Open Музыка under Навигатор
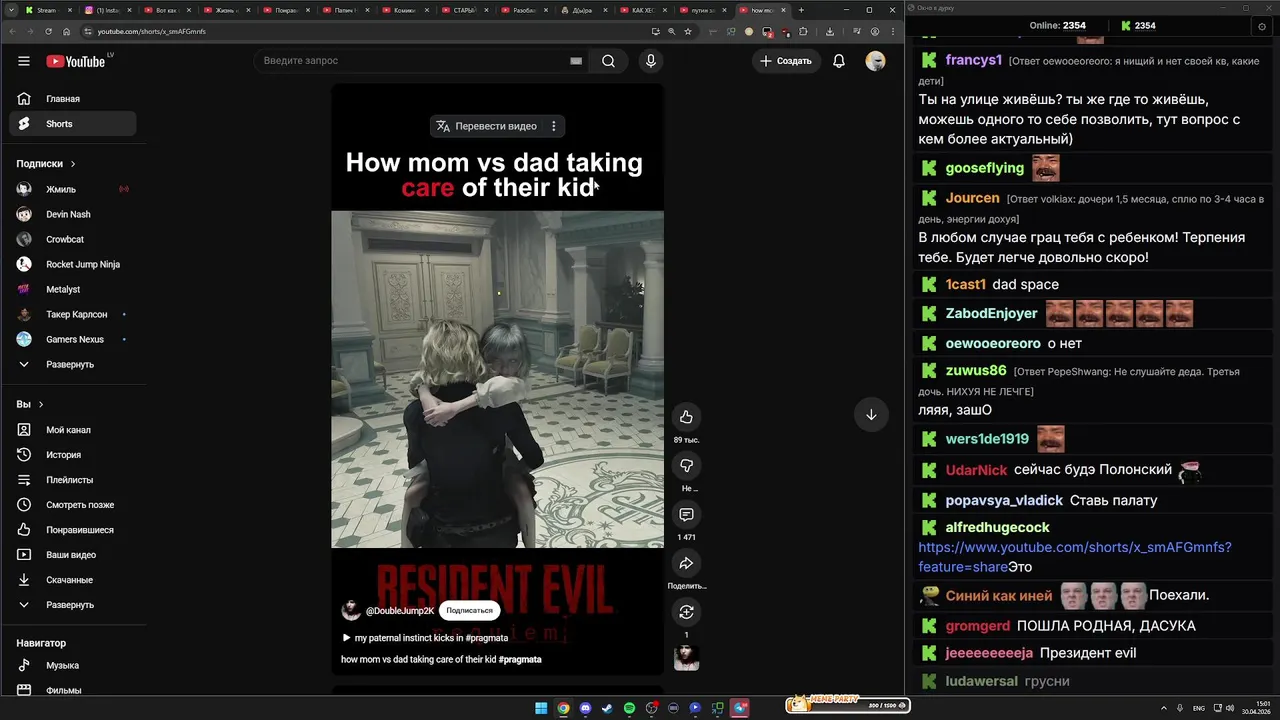Viewport: 1280px width, 720px height. [x=73, y=665]
